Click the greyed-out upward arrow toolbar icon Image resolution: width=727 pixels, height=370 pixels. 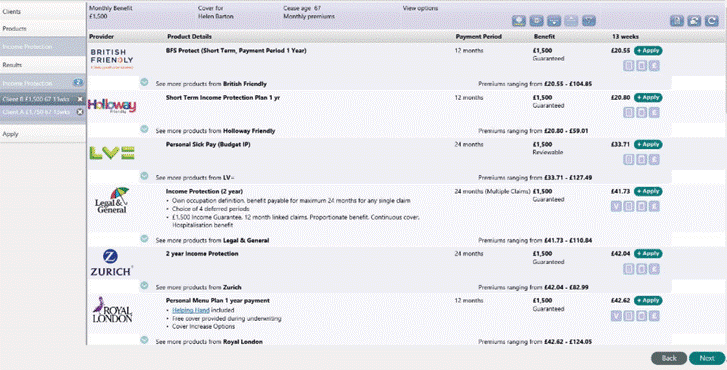(571, 21)
